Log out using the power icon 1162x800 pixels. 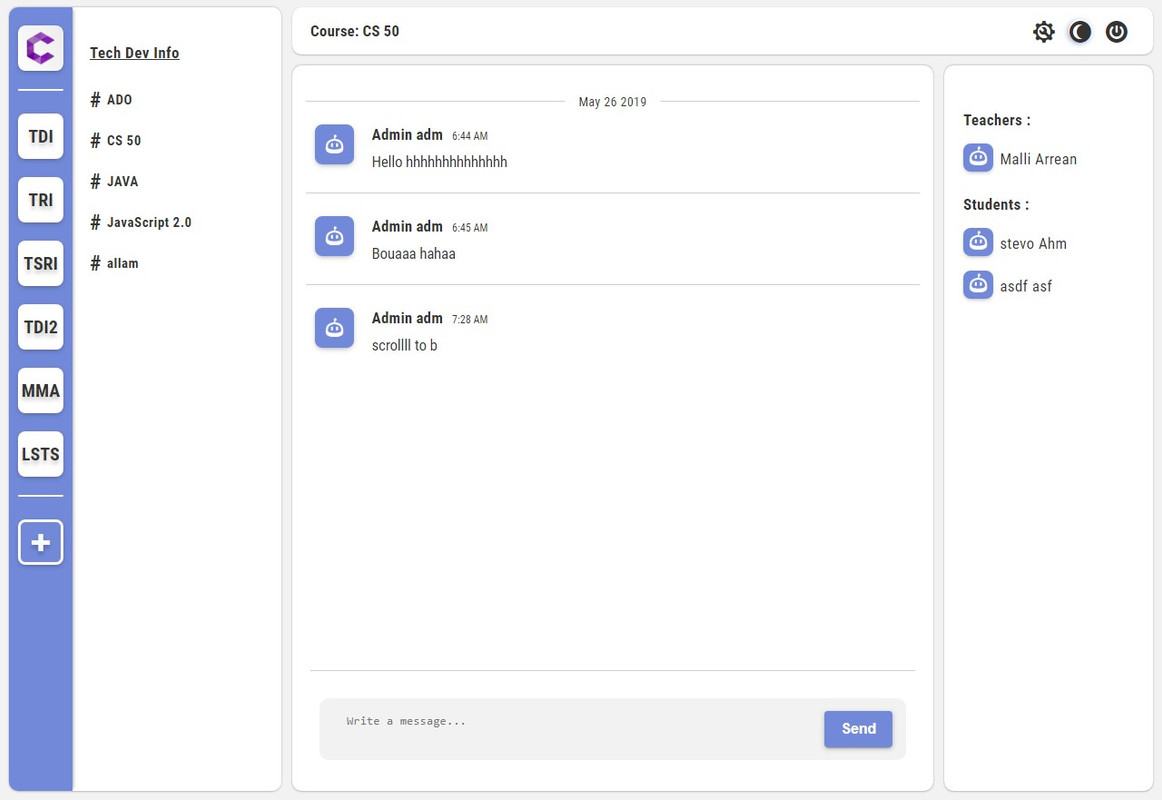click(1116, 32)
